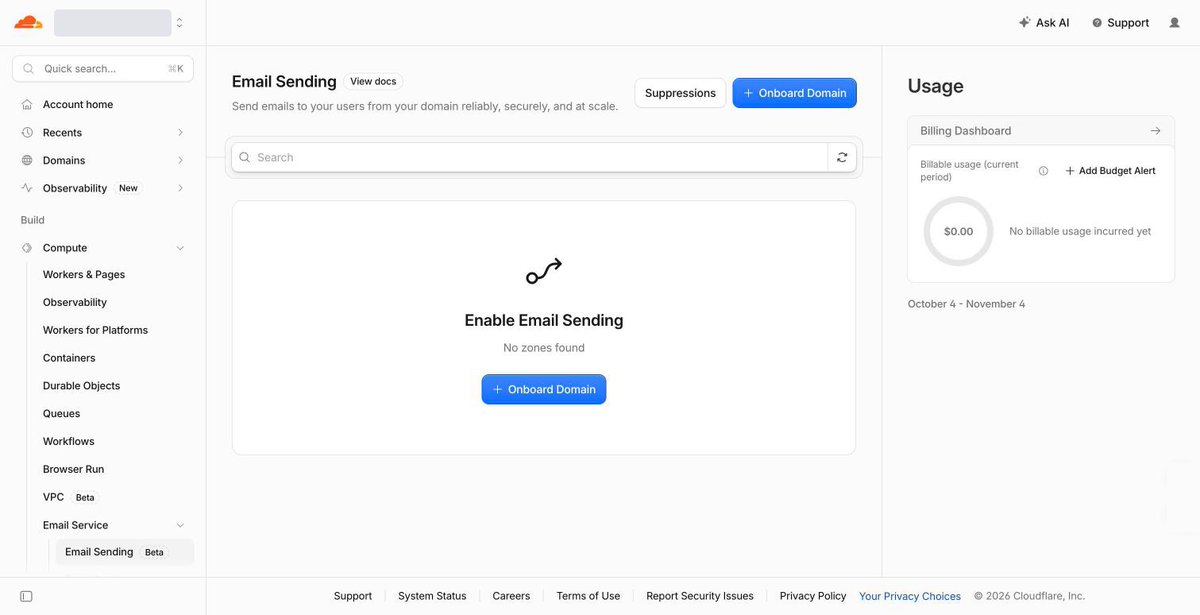
Task: Click the Recents clock icon
Action: pyautogui.click(x=27, y=132)
